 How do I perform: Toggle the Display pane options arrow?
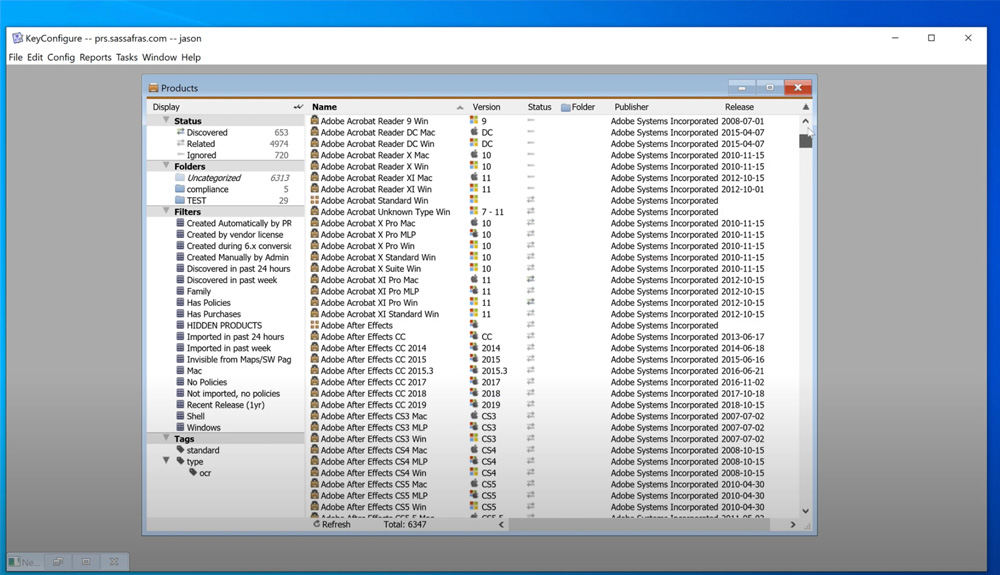(x=298, y=107)
